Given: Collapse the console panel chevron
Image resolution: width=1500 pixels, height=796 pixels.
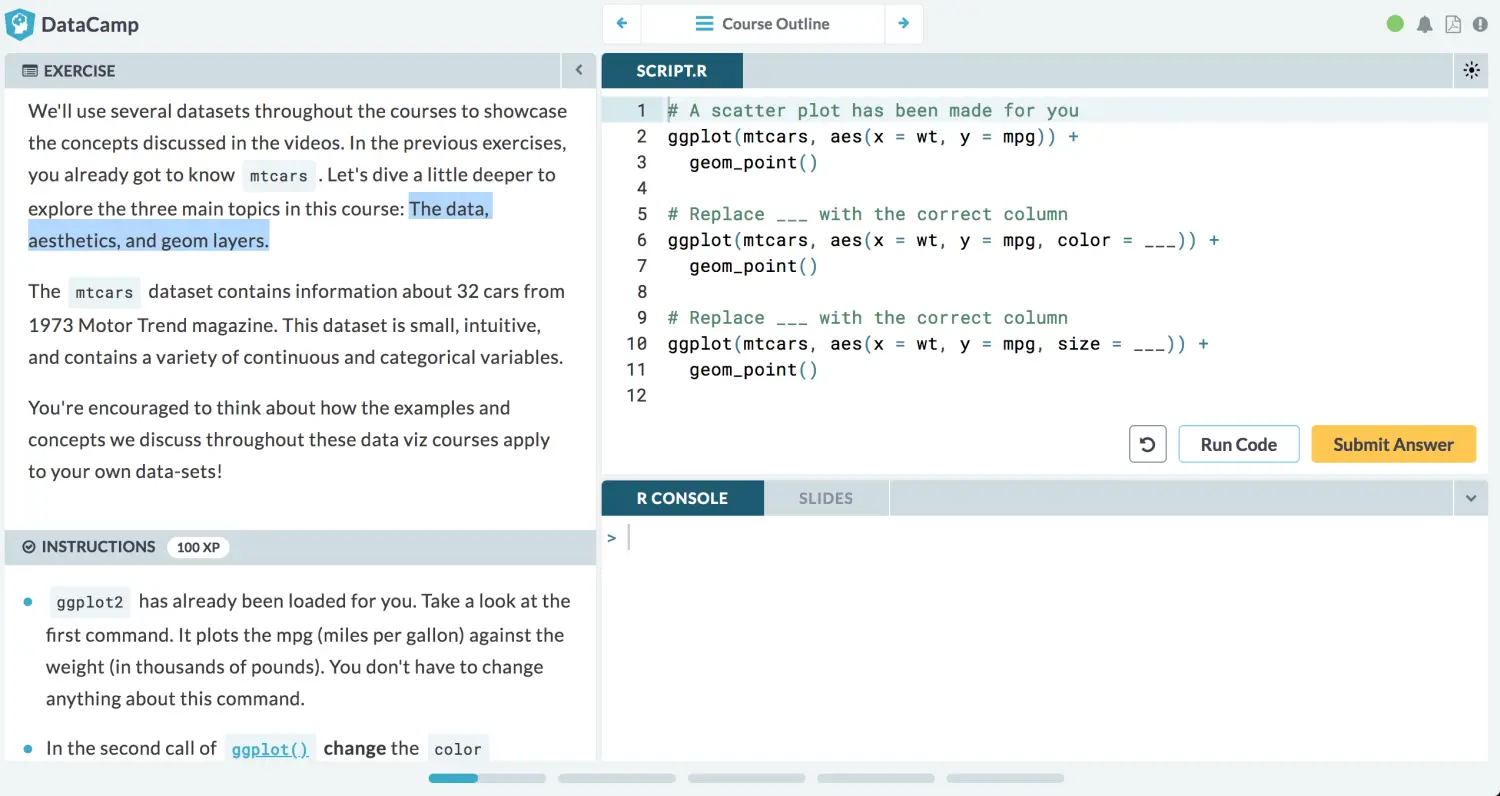Looking at the screenshot, I should [1470, 498].
